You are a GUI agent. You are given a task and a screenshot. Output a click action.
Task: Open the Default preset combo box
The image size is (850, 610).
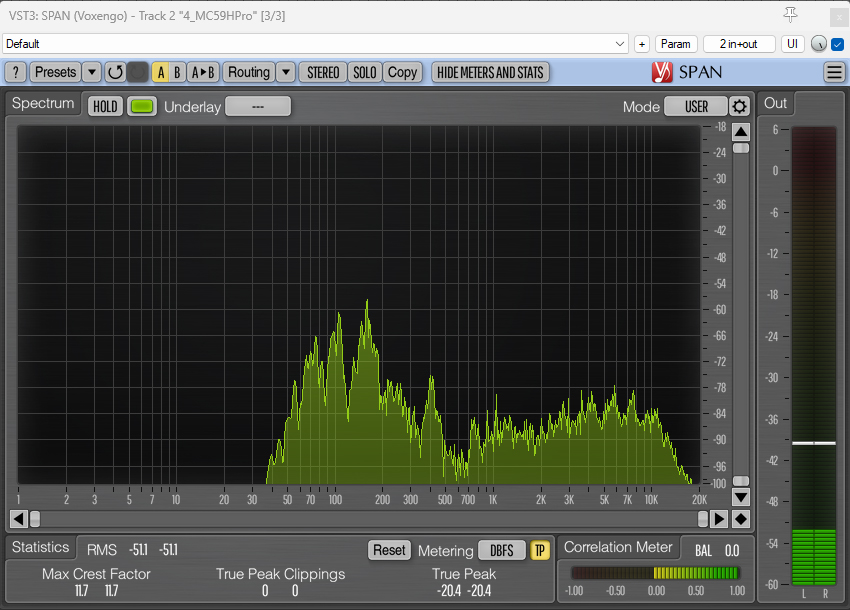(x=315, y=44)
